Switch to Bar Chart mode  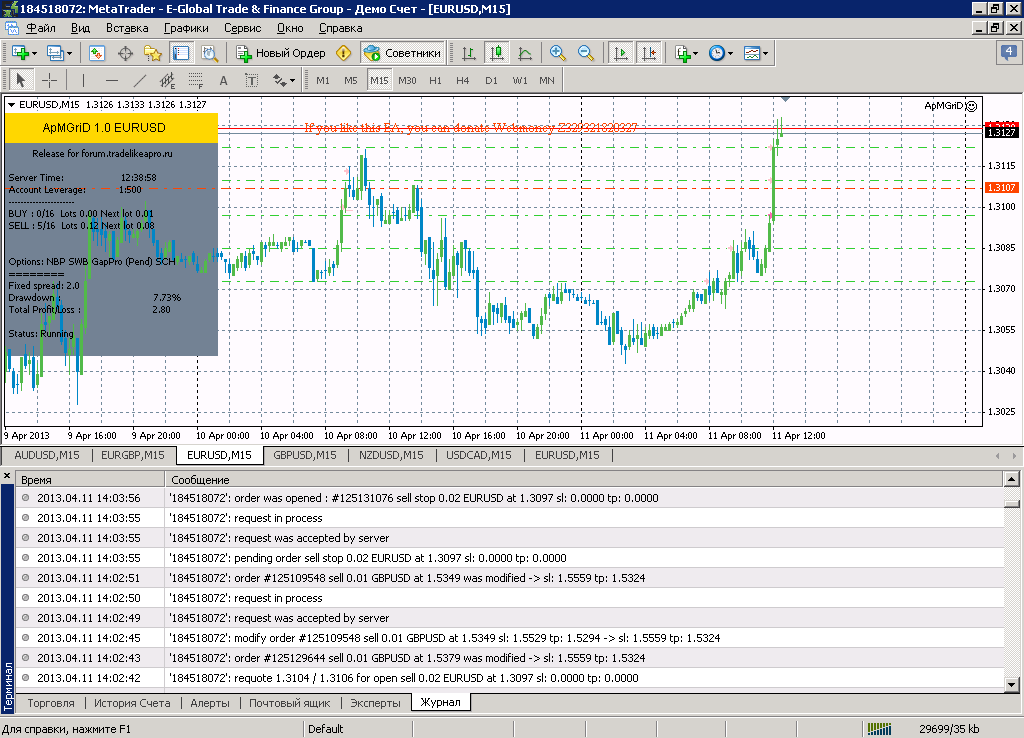click(x=468, y=53)
